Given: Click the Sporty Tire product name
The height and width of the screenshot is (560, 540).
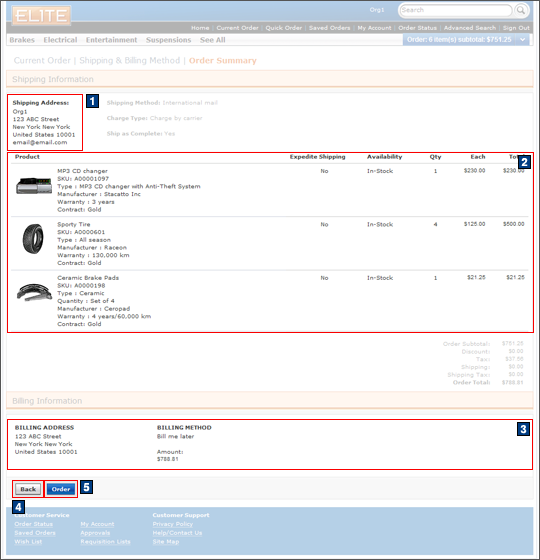Looking at the screenshot, I should tap(74, 224).
